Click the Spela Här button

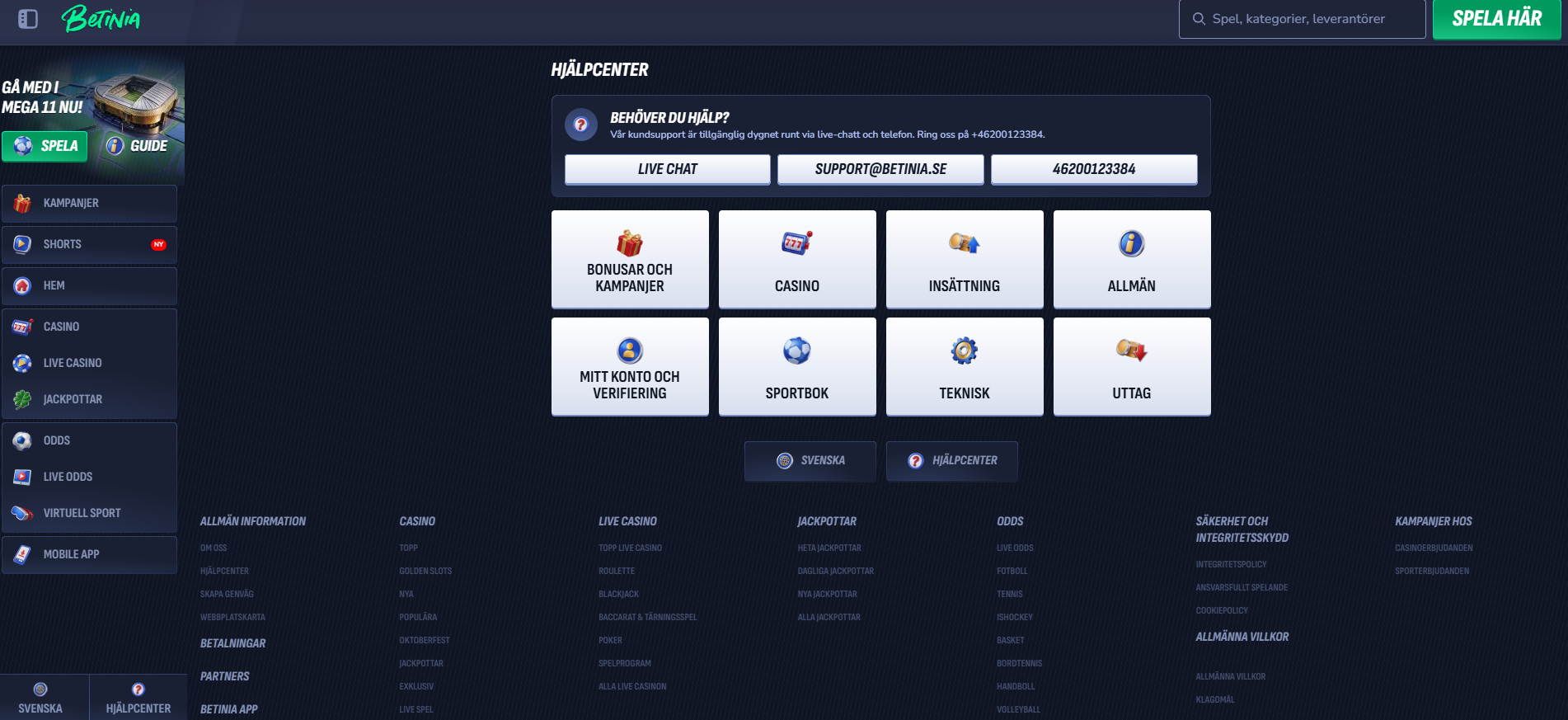click(x=1496, y=19)
